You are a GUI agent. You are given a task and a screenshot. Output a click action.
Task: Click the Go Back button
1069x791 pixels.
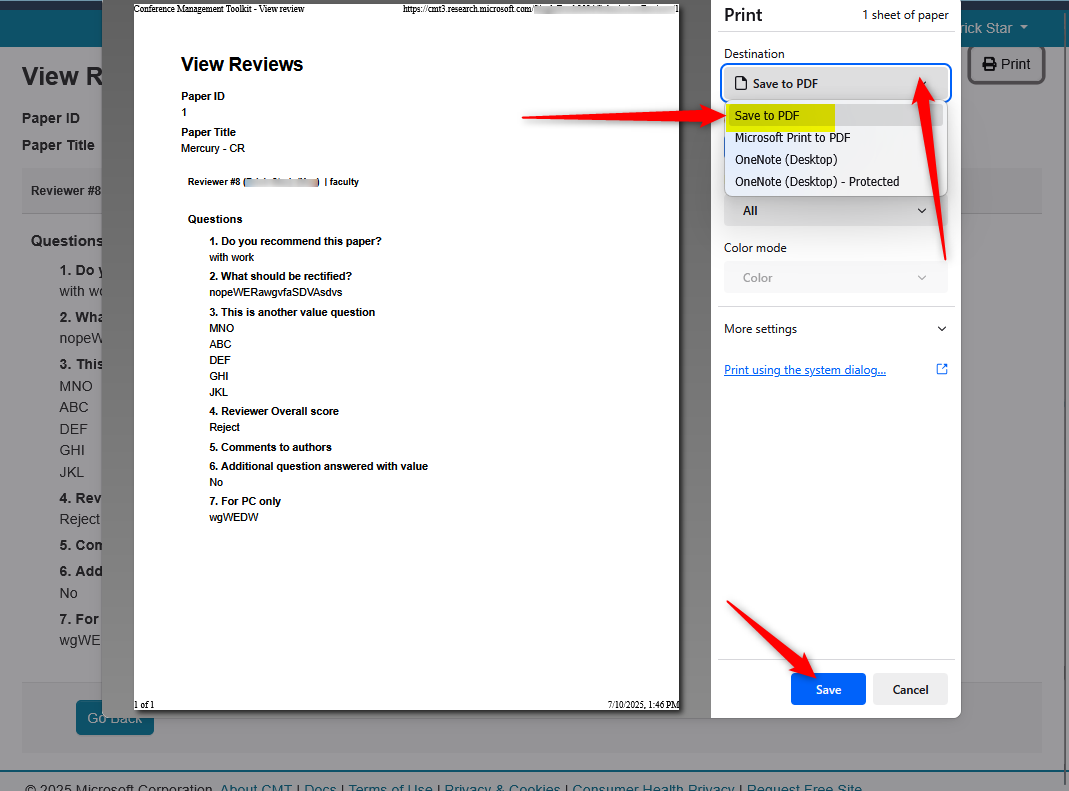[x=114, y=717]
